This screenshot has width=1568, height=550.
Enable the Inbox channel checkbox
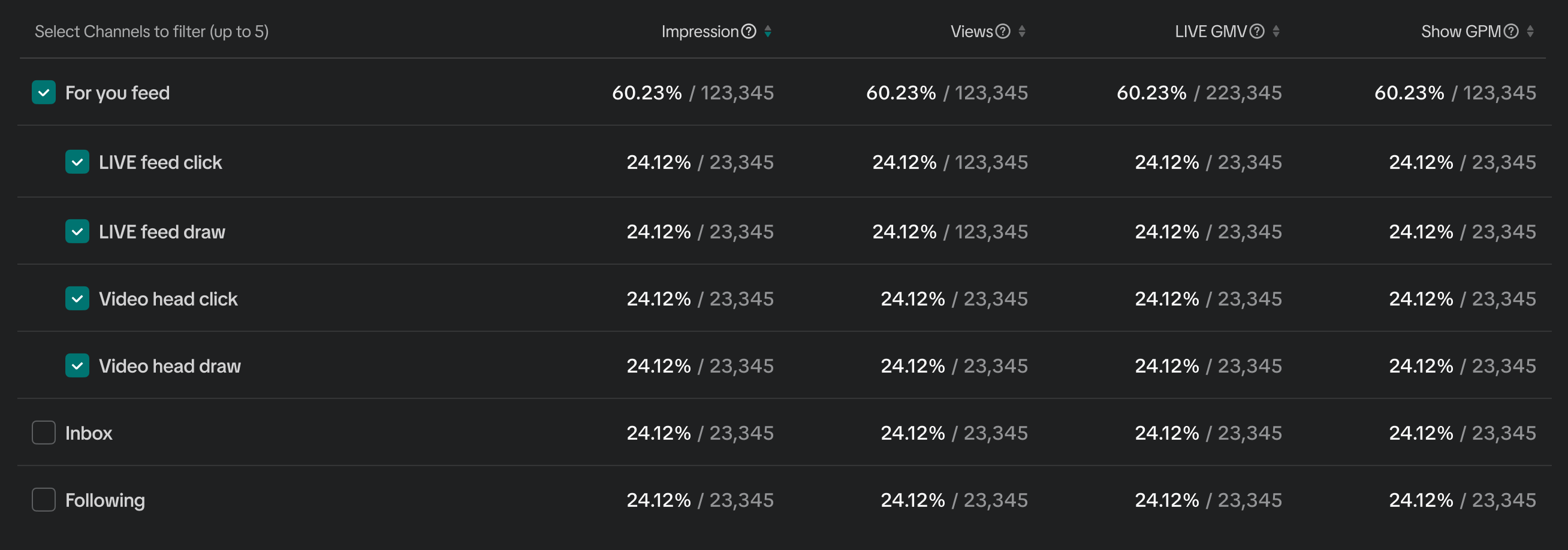click(x=44, y=433)
